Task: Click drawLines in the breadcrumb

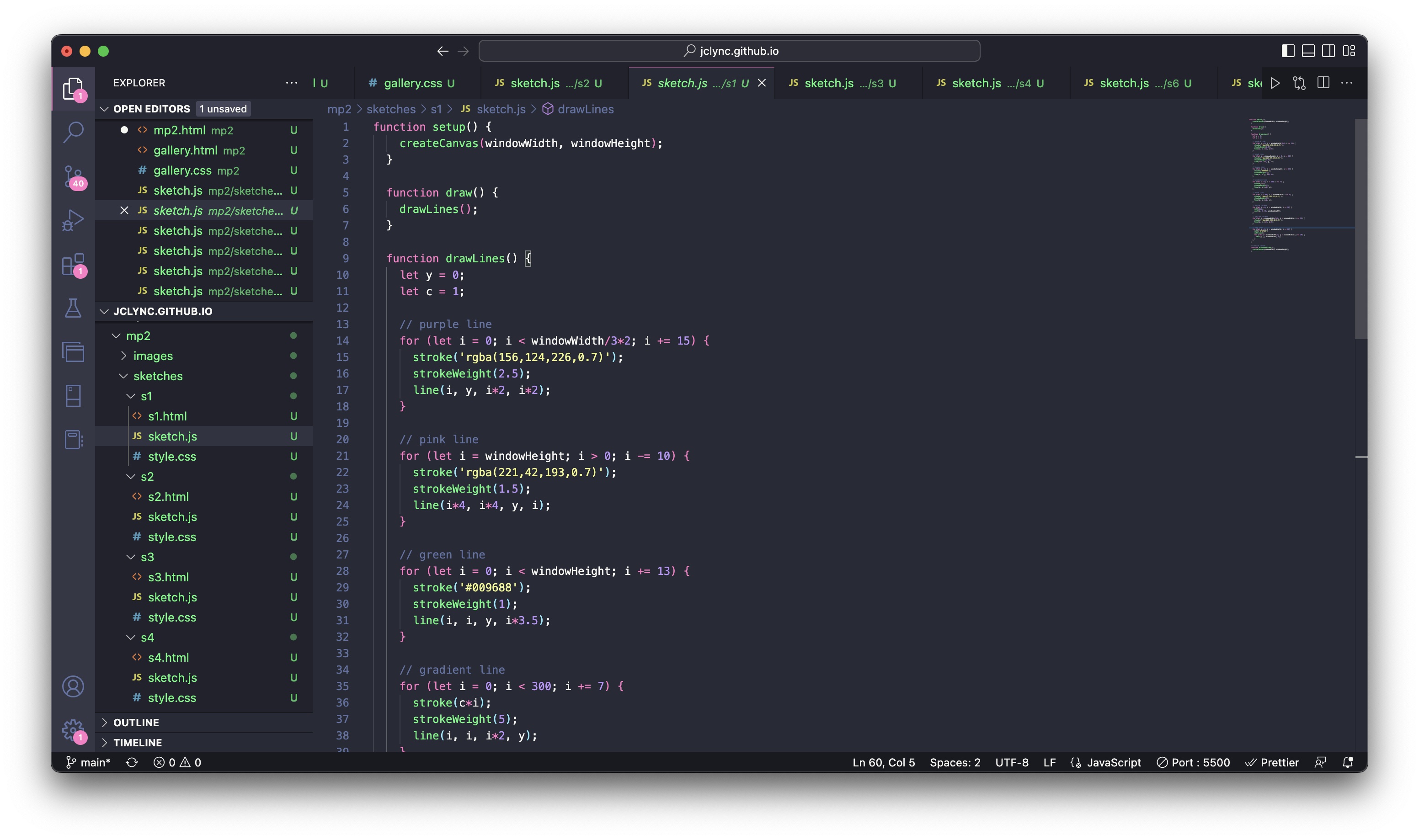Action: click(585, 109)
